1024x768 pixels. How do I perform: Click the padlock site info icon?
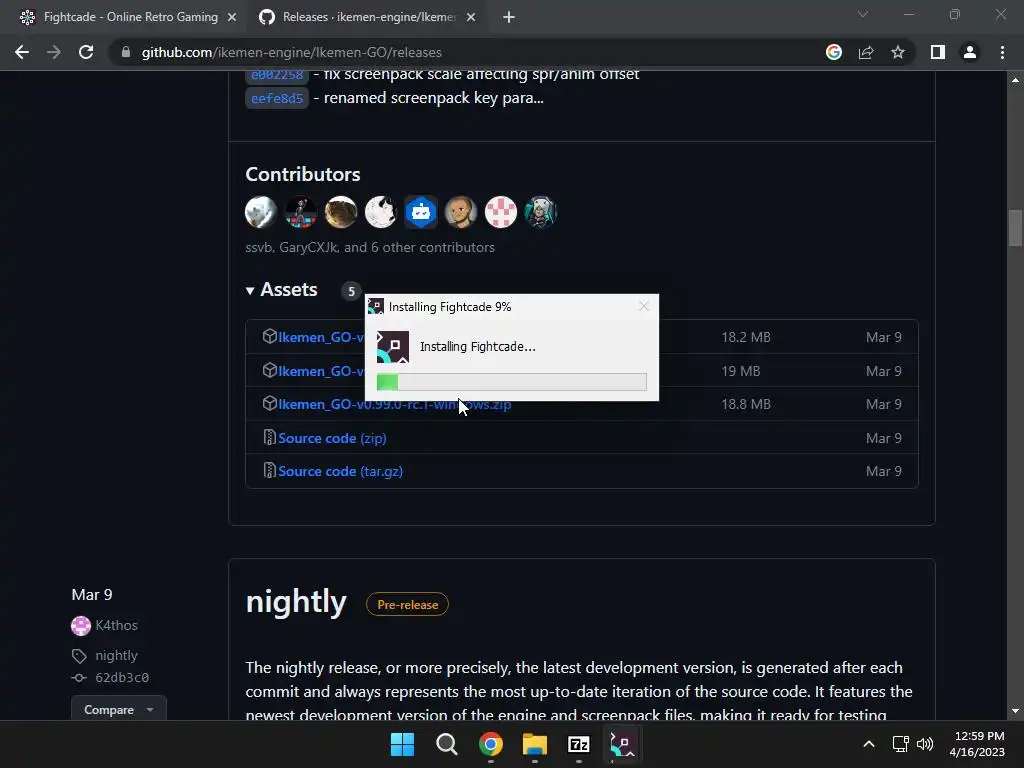(x=125, y=52)
